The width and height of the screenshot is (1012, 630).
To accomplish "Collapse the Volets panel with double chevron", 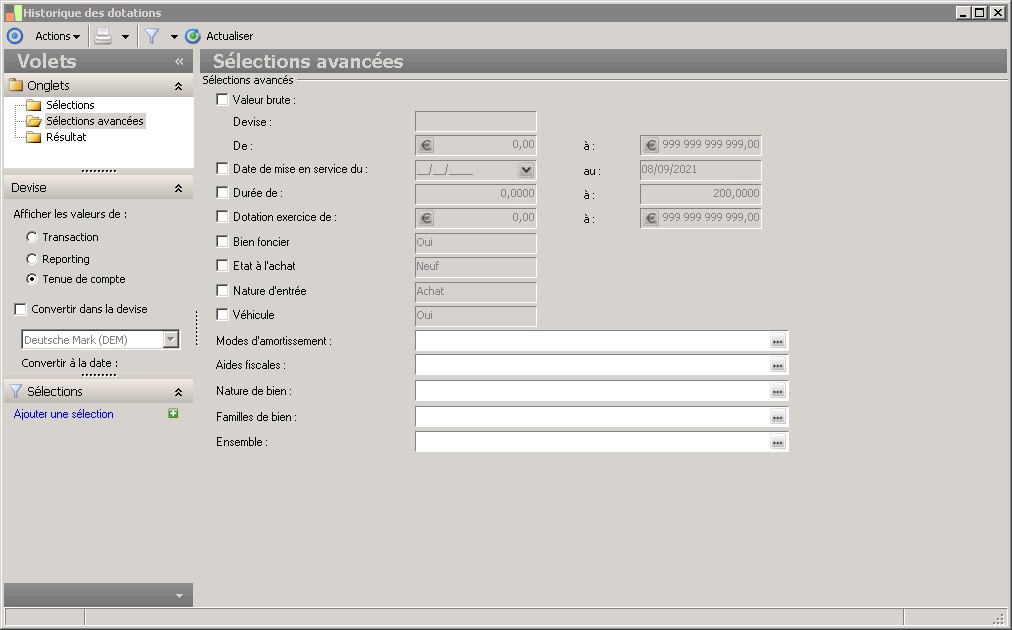I will [179, 61].
